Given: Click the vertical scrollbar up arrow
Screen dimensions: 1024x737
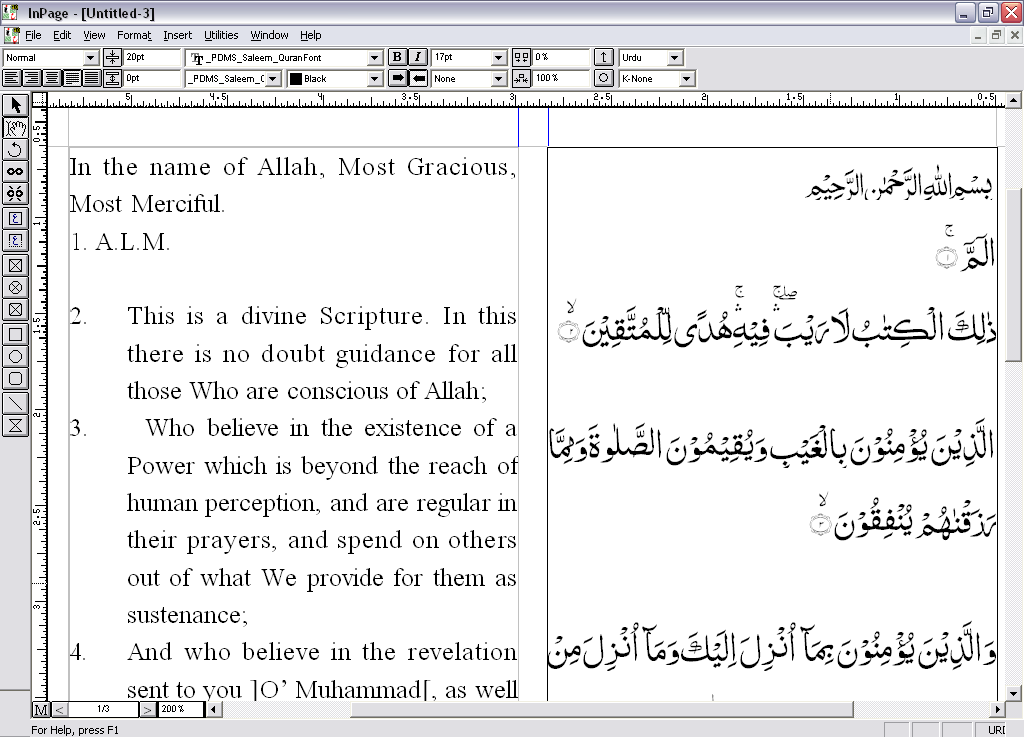Looking at the screenshot, I should click(x=1014, y=100).
